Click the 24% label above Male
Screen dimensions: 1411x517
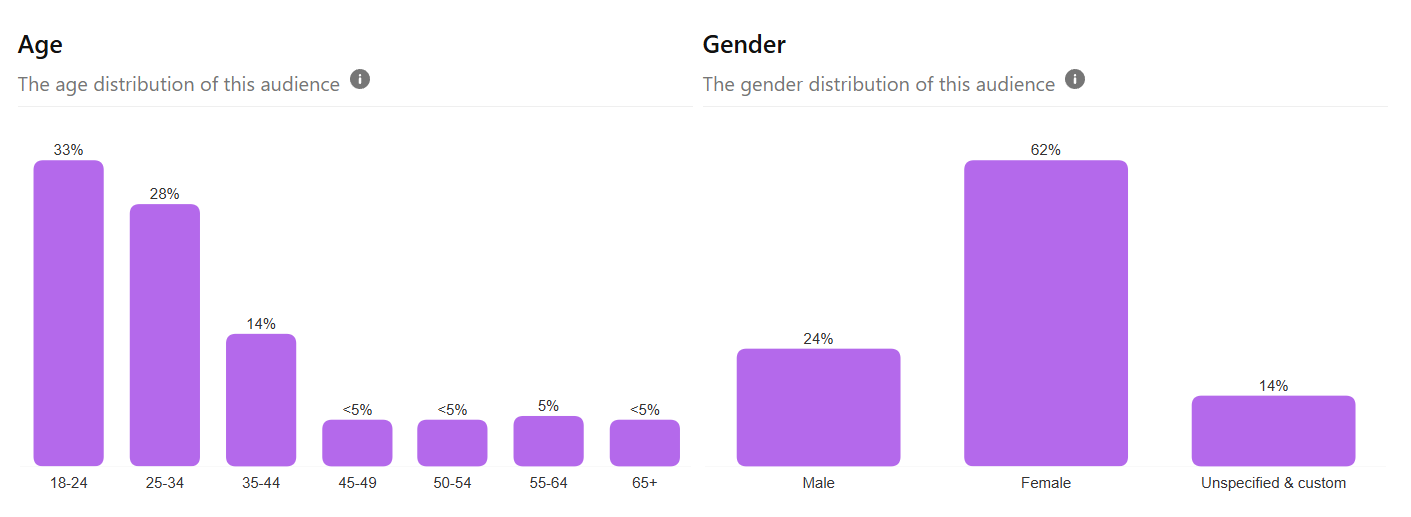818,339
